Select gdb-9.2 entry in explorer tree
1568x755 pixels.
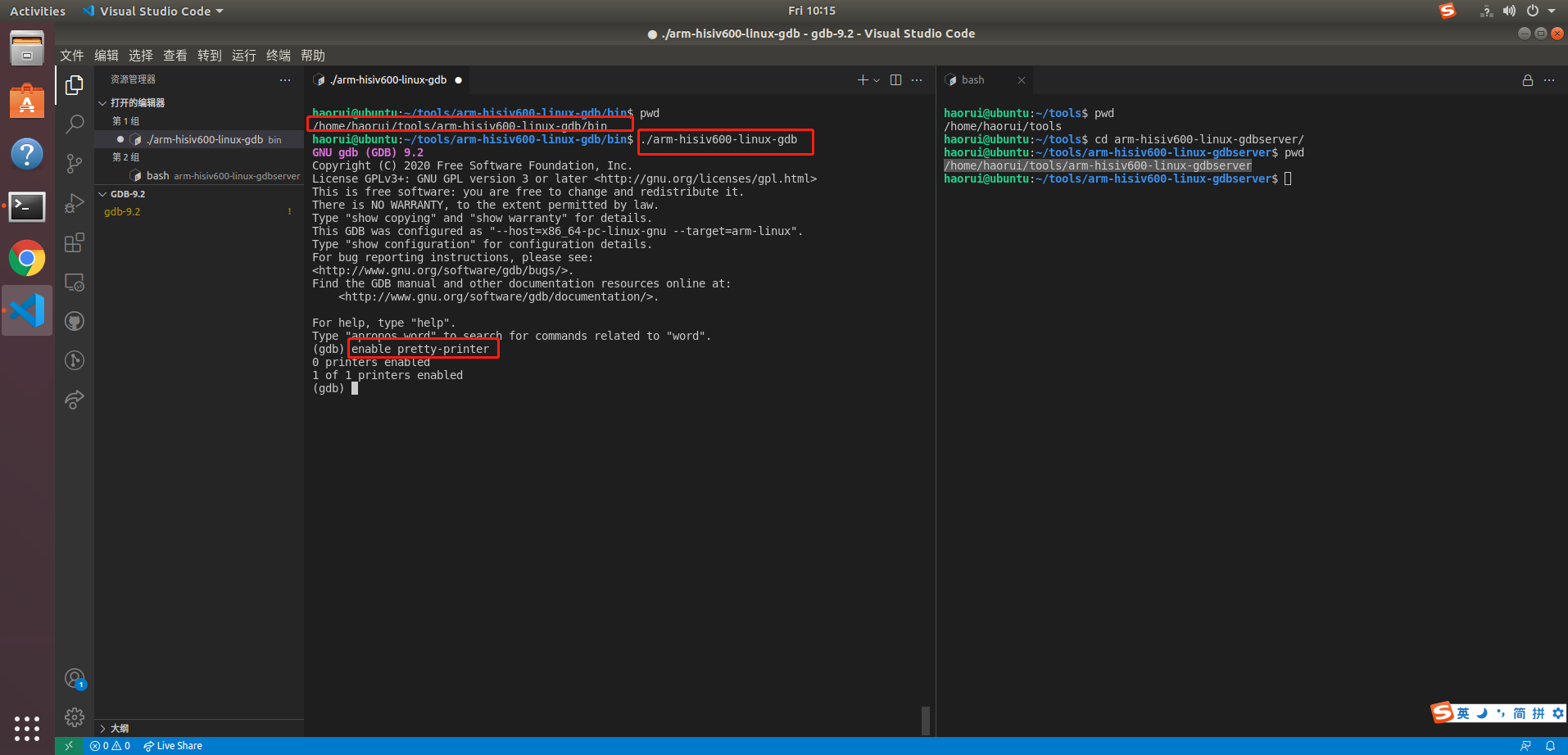tap(199, 212)
